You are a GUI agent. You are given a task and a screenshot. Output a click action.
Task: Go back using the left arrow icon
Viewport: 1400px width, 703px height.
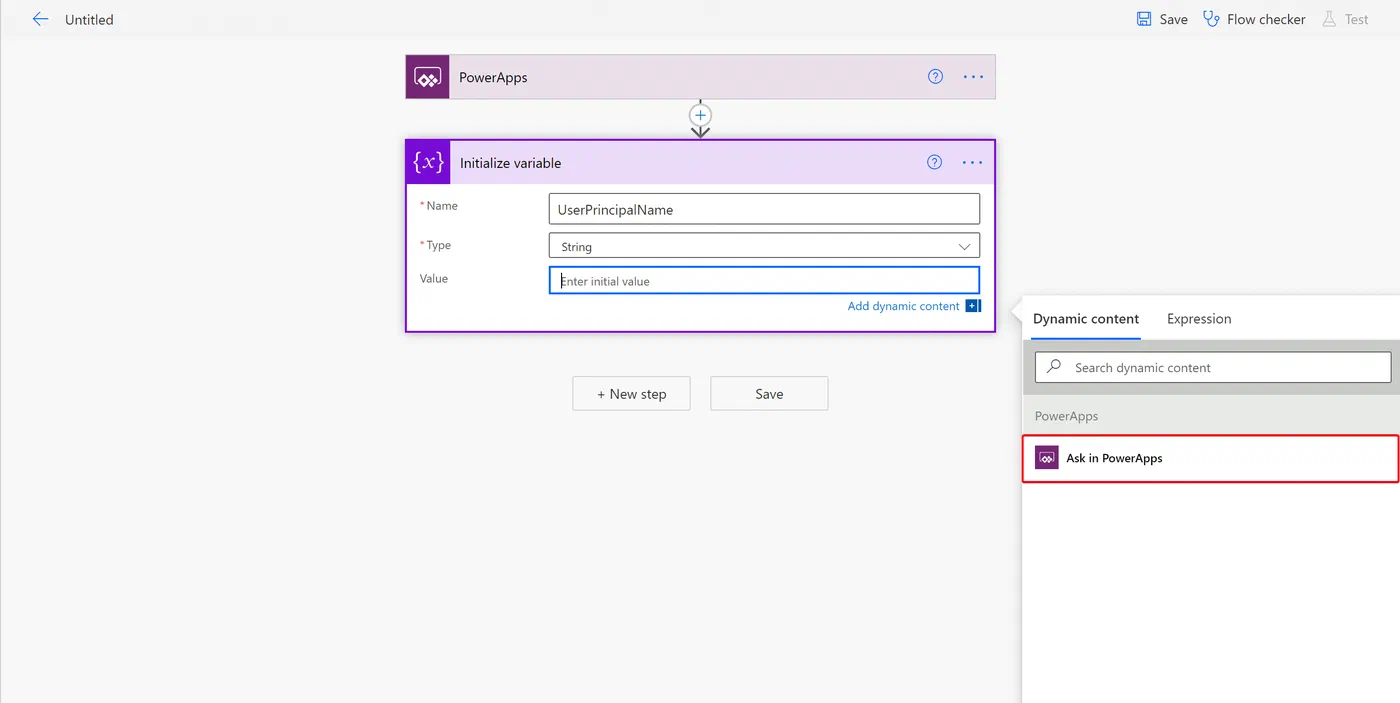coord(40,19)
